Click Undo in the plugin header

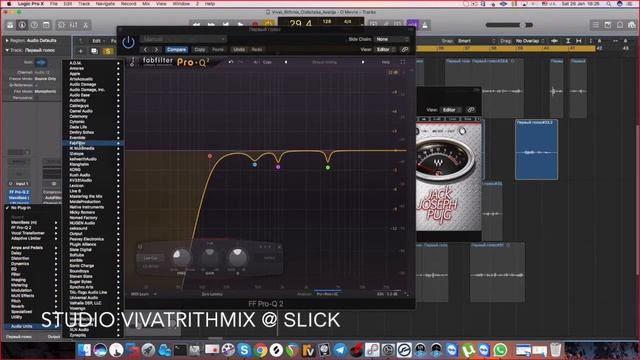click(239, 49)
